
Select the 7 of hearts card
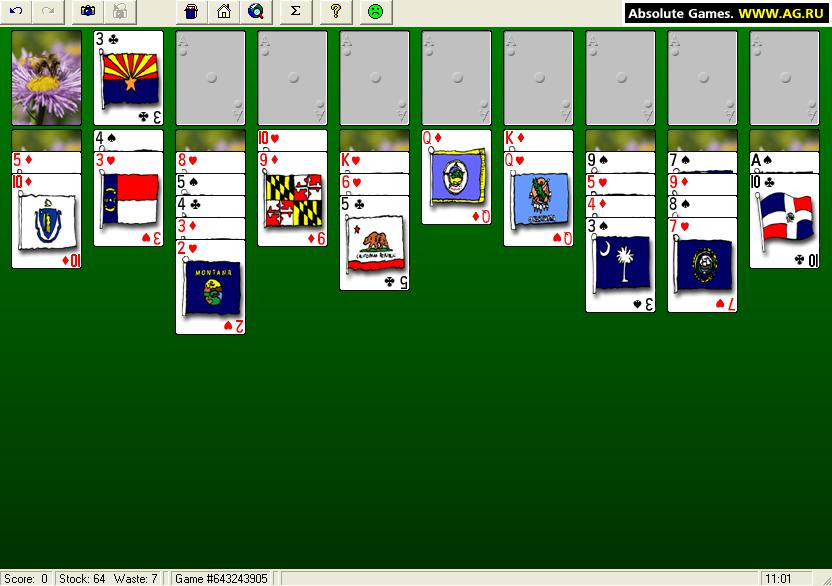[702, 265]
